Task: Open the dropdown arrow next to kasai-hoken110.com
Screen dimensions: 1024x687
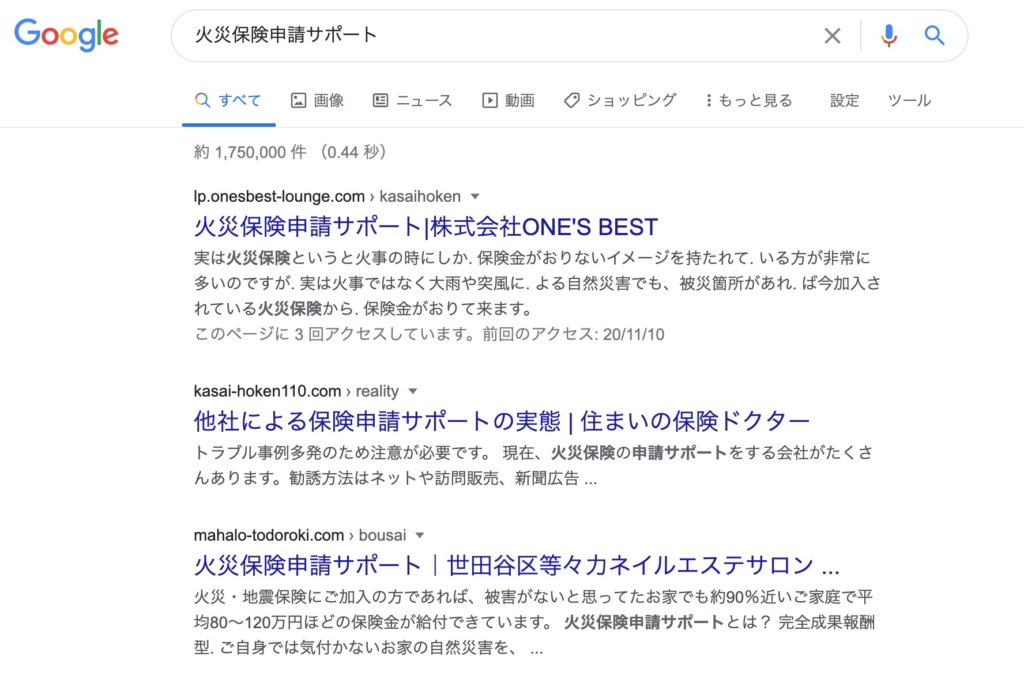Action: click(x=414, y=391)
